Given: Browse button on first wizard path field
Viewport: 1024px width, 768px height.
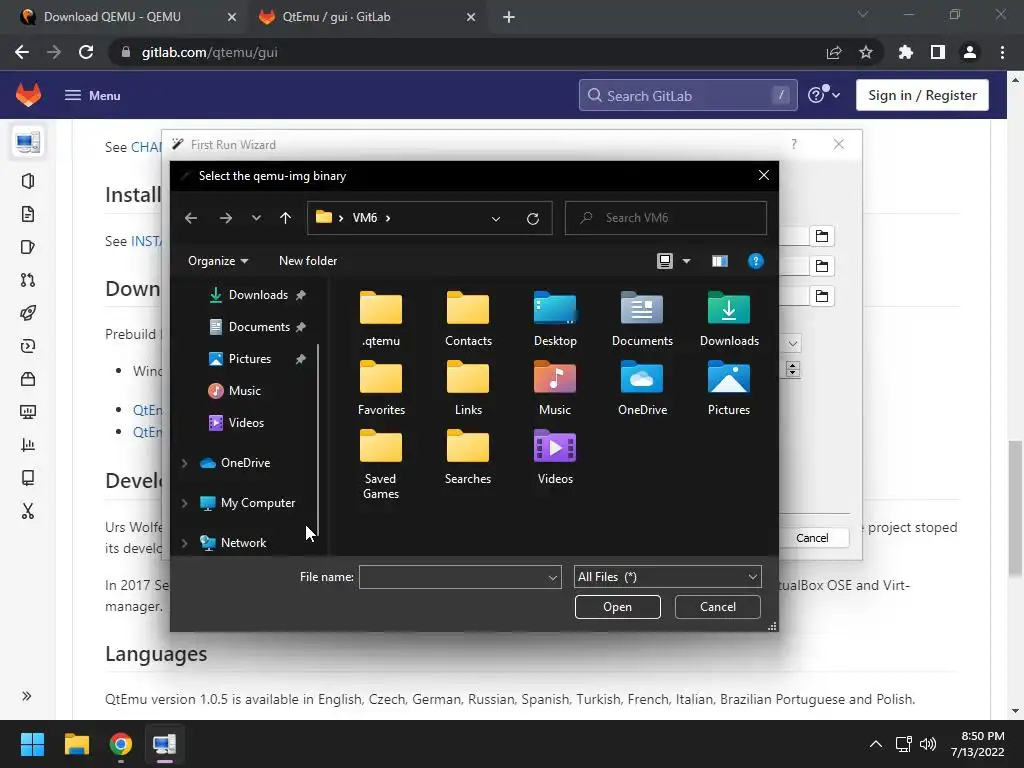Looking at the screenshot, I should click(x=822, y=236).
